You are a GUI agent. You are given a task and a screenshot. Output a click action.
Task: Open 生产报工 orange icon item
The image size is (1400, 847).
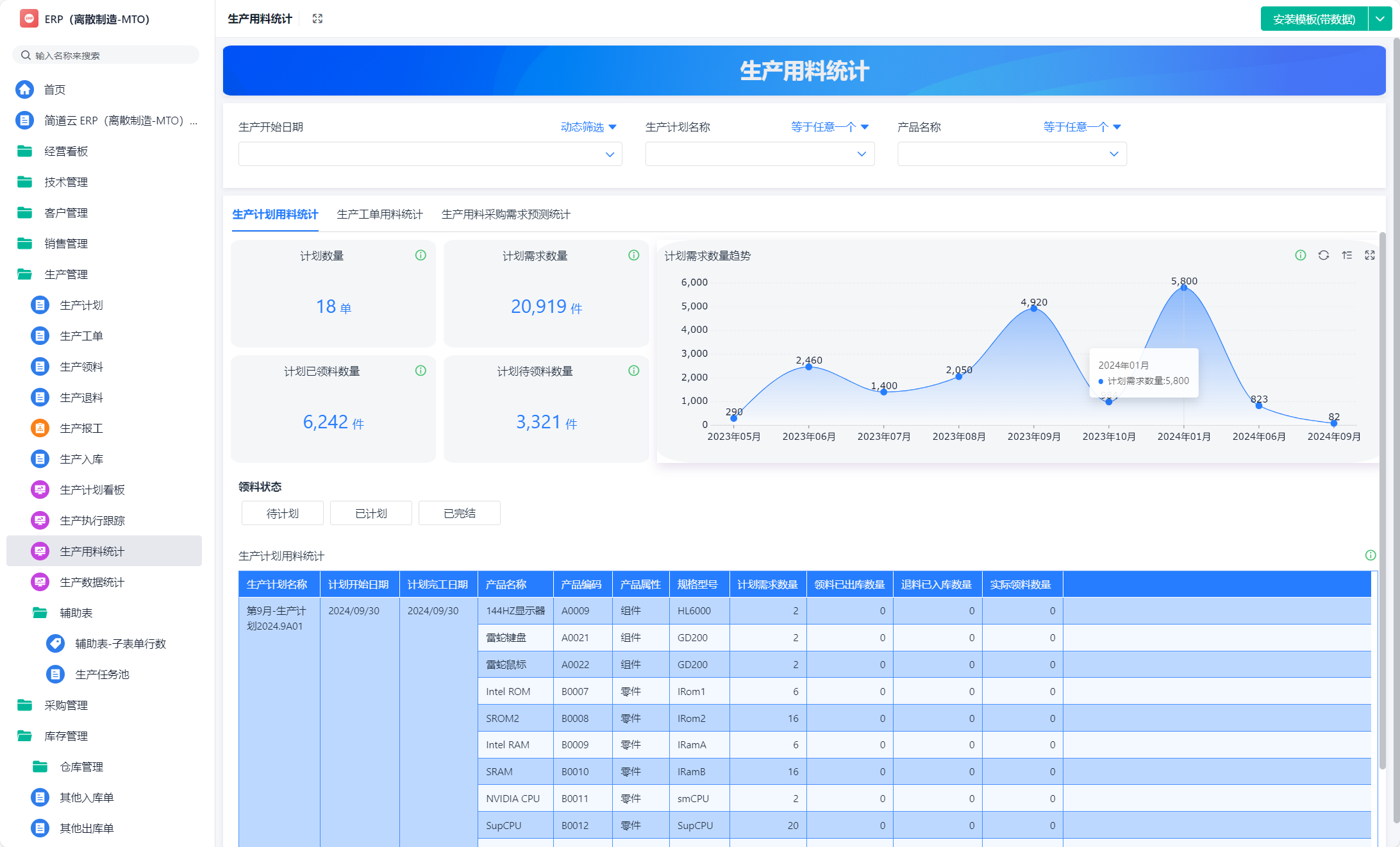tap(40, 428)
